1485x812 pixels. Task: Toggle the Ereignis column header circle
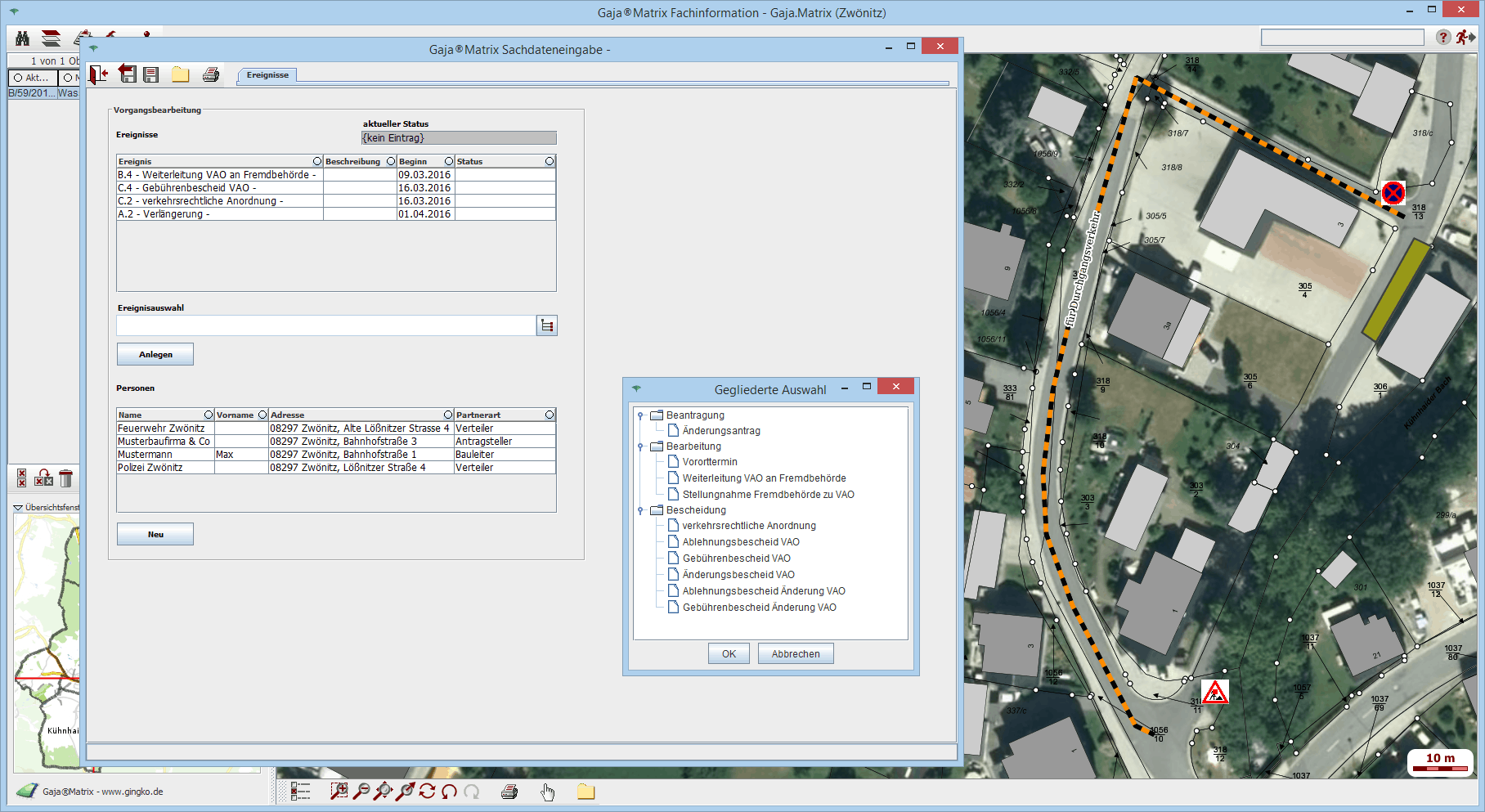317,161
